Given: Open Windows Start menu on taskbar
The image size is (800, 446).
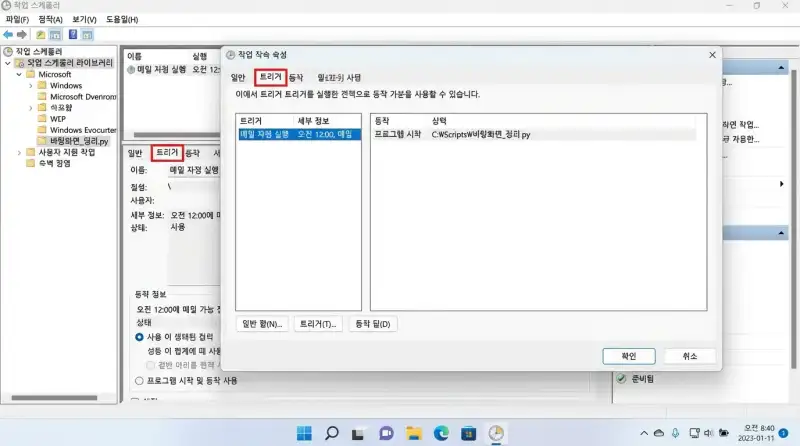Looking at the screenshot, I should (x=304, y=433).
